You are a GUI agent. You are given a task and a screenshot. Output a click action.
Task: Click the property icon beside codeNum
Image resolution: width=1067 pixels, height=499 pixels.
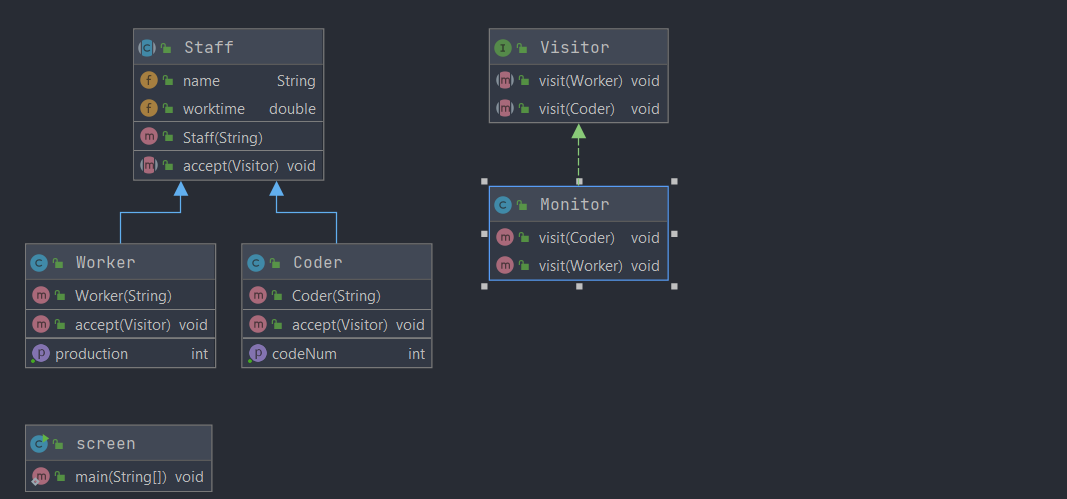[256, 354]
